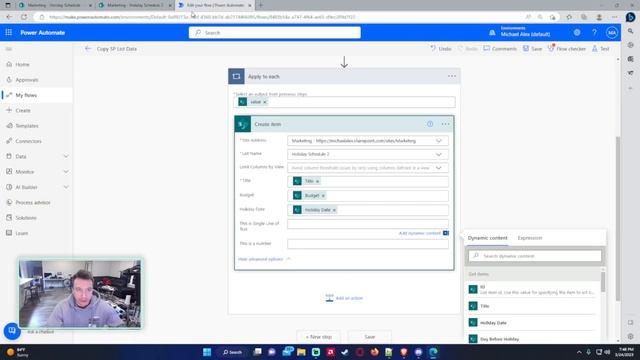This screenshot has height=360, width=640.
Task: Remove the Budget dynamic content token
Action: (323, 196)
